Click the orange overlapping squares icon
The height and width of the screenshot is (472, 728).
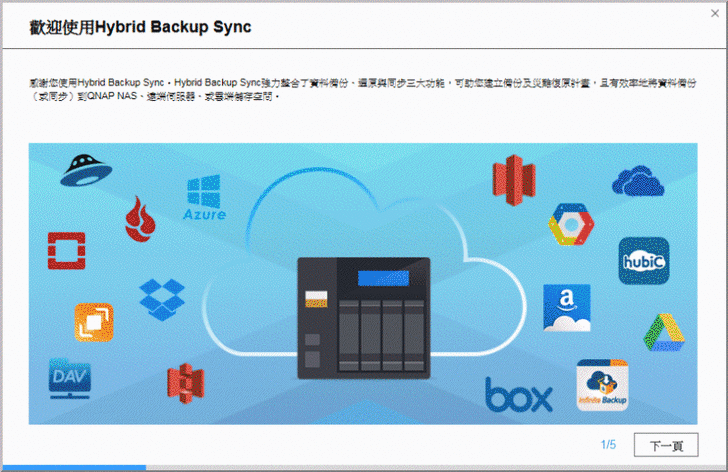point(94,322)
